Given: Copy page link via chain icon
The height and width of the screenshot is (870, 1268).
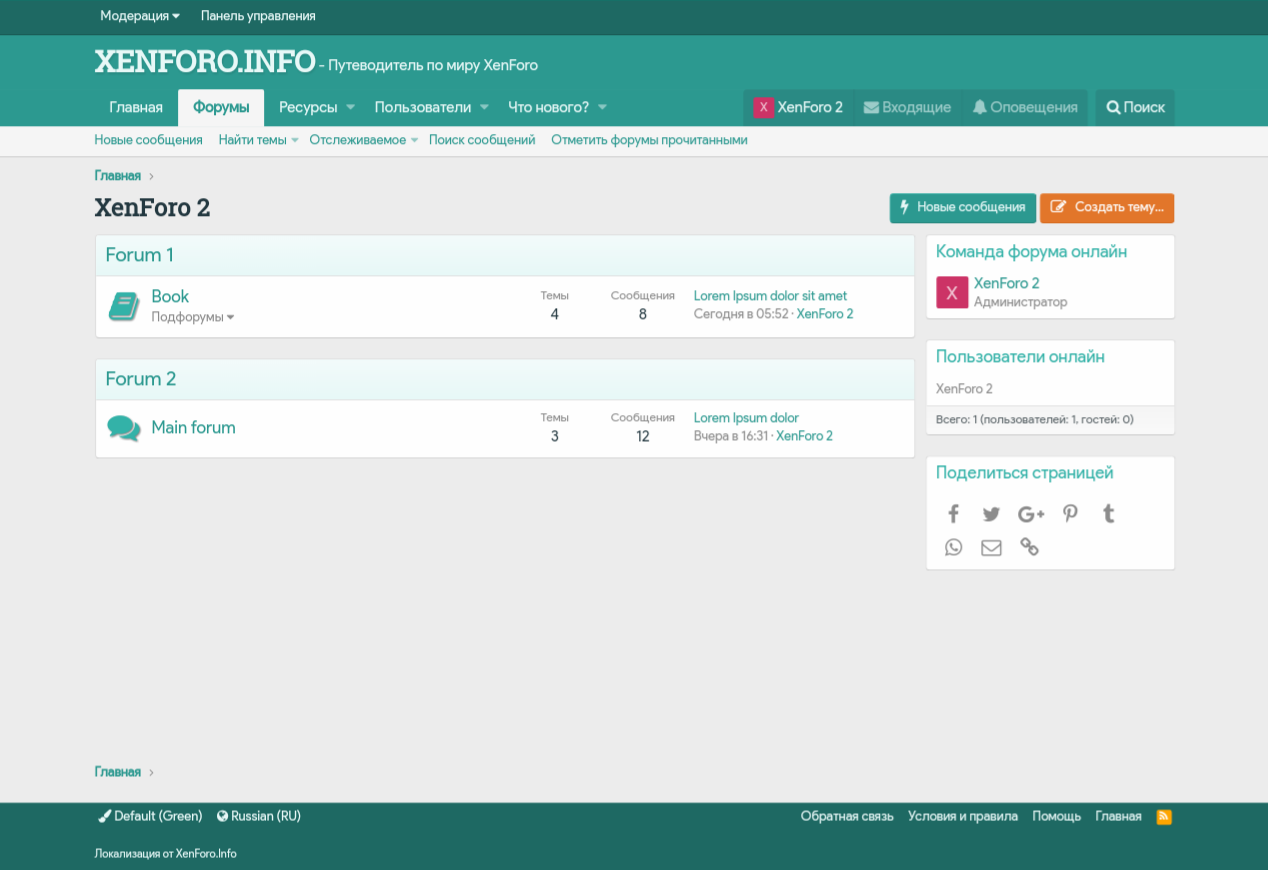Looking at the screenshot, I should tap(1029, 547).
